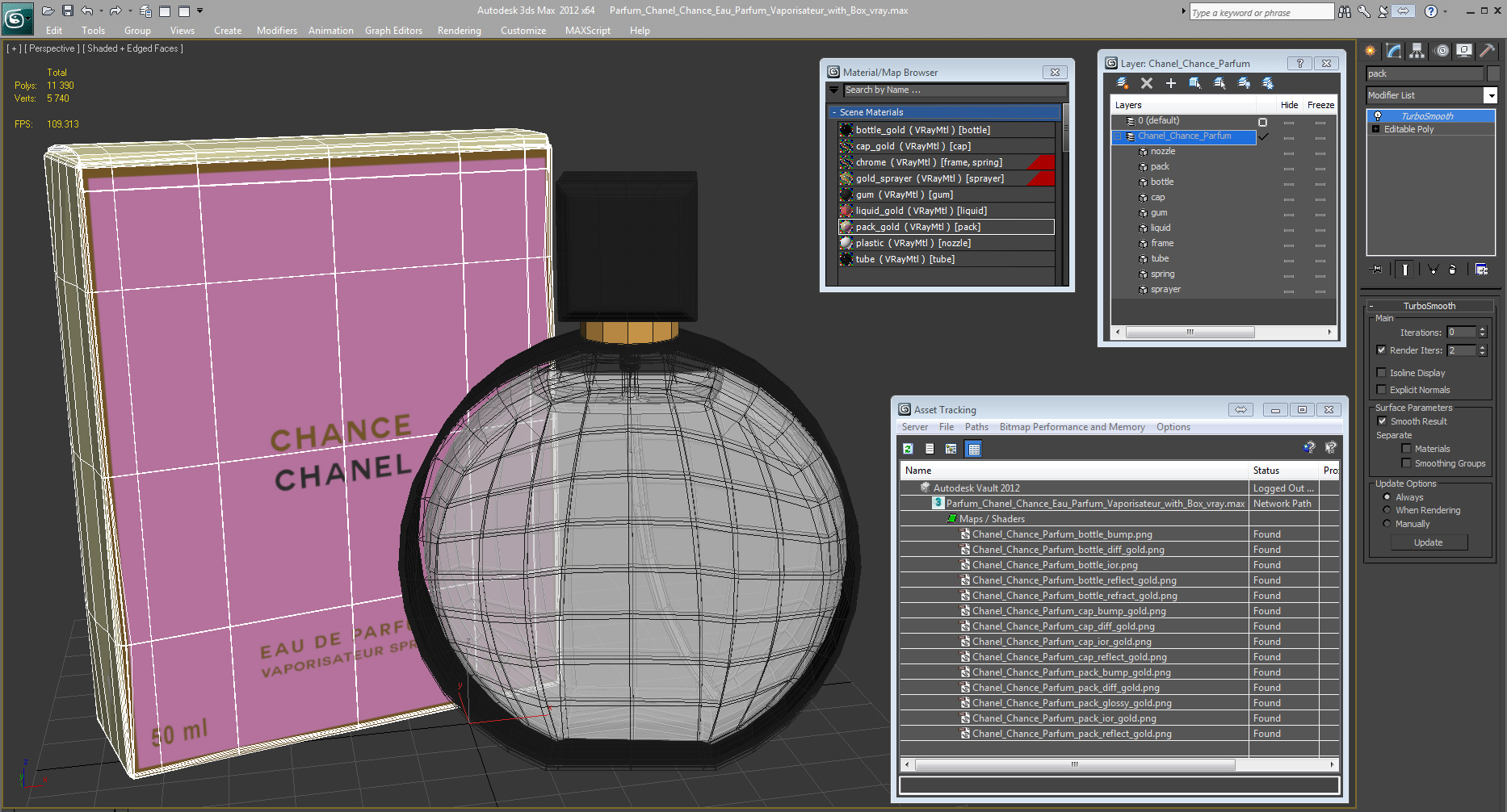The image size is (1507, 812).
Task: Click Select Highlighted Objects and Layers icon
Action: 1194,83
